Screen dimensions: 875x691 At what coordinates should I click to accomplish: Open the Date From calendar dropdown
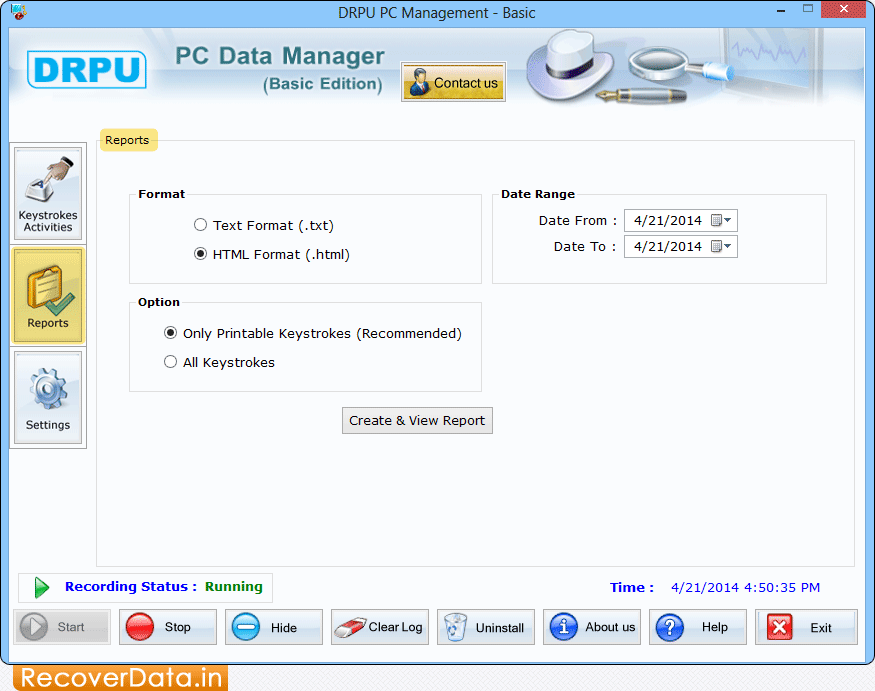click(x=721, y=220)
